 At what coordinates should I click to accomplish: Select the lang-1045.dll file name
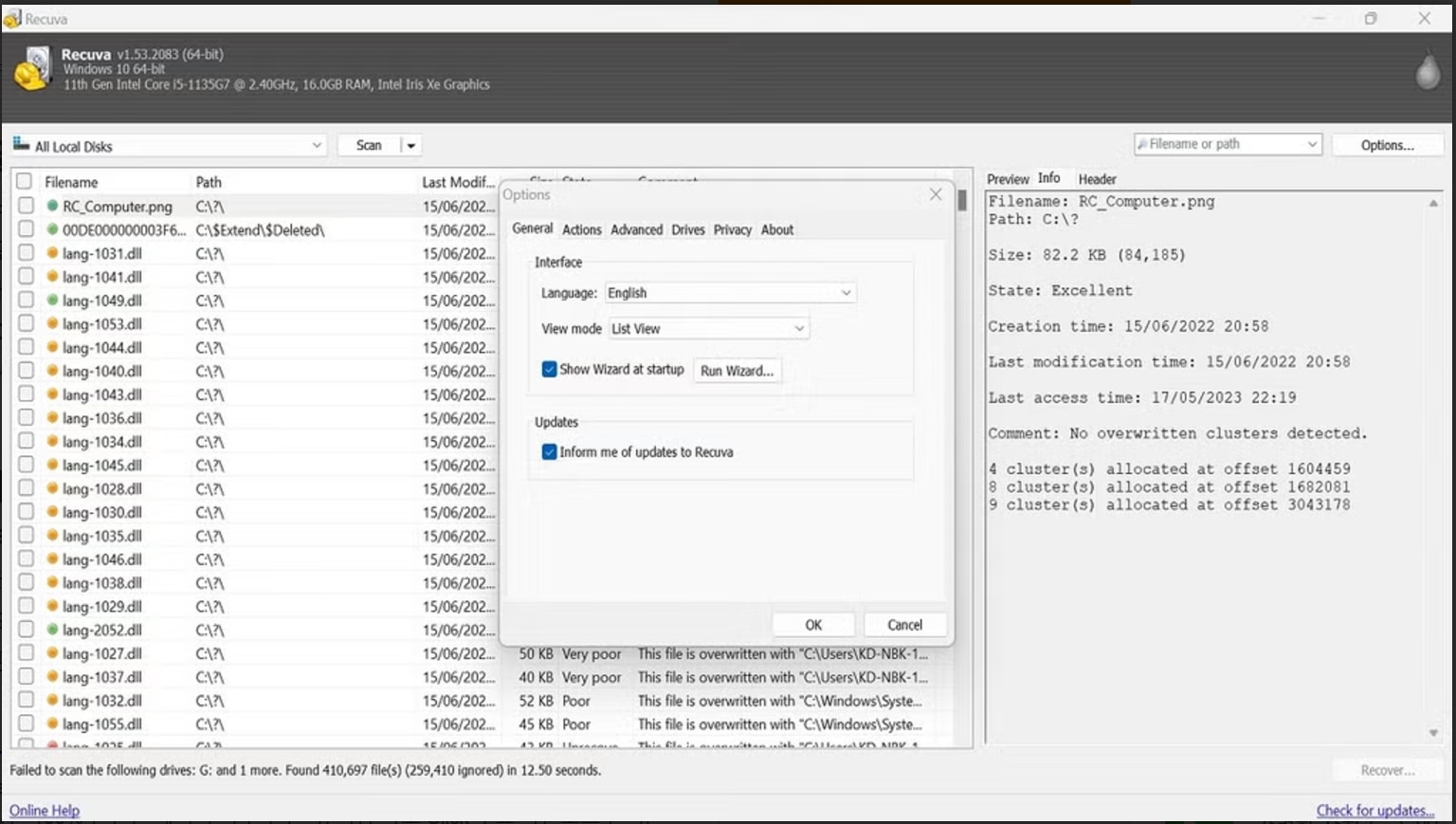[x=102, y=465]
